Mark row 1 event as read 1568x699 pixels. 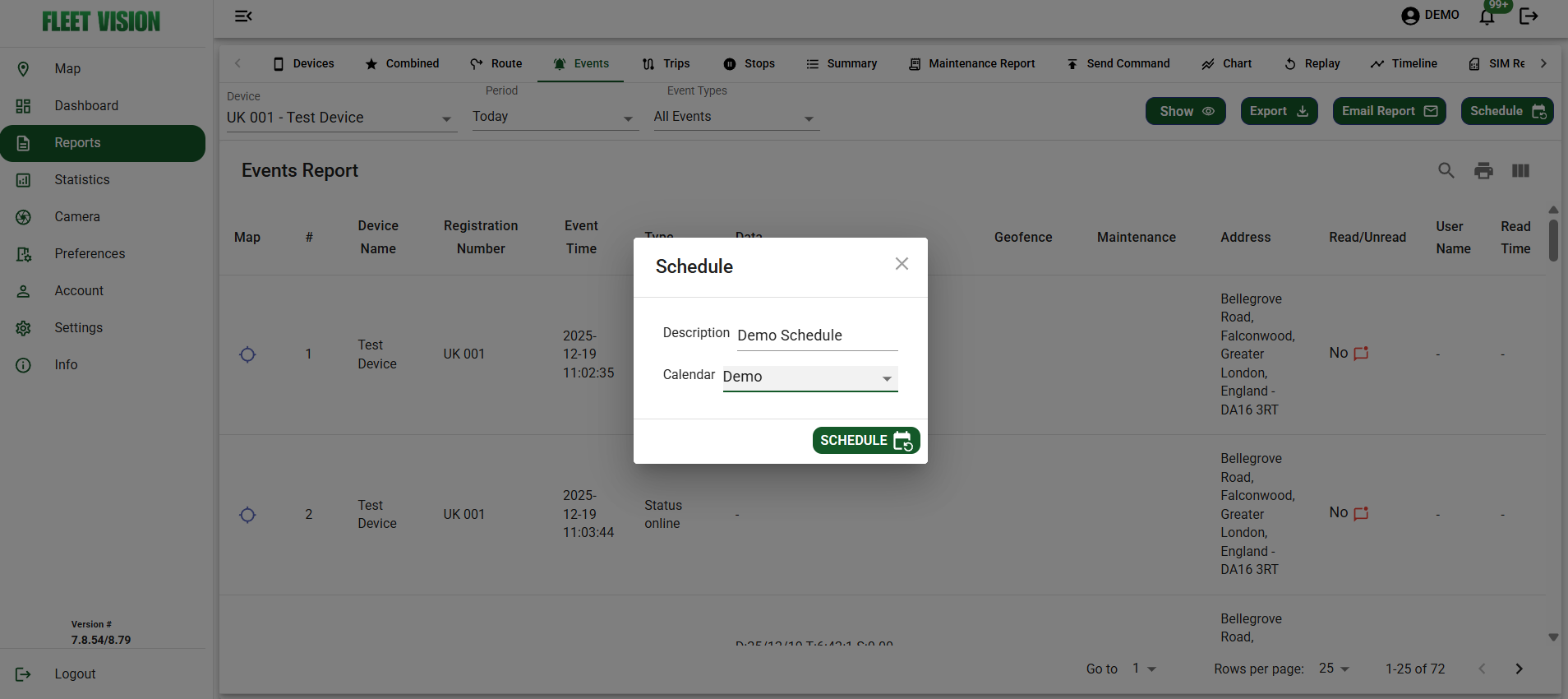[1361, 354]
